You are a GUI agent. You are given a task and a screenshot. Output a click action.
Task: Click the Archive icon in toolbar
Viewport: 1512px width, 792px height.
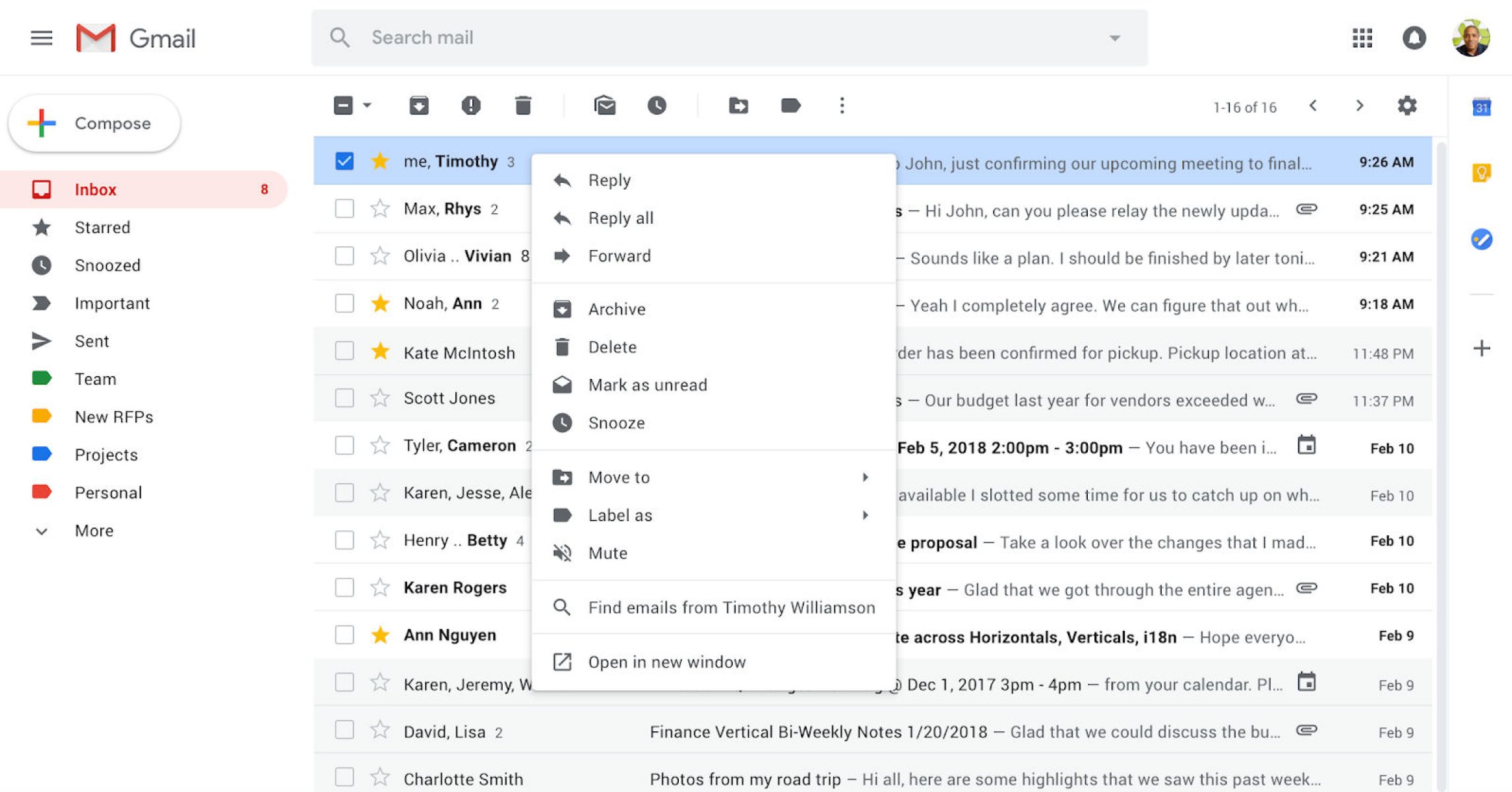coord(419,106)
